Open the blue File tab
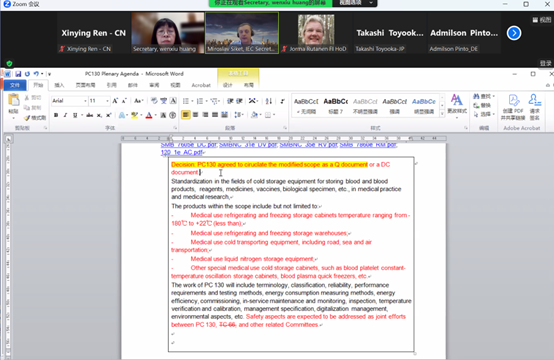The height and width of the screenshot is (360, 554). coord(15,85)
